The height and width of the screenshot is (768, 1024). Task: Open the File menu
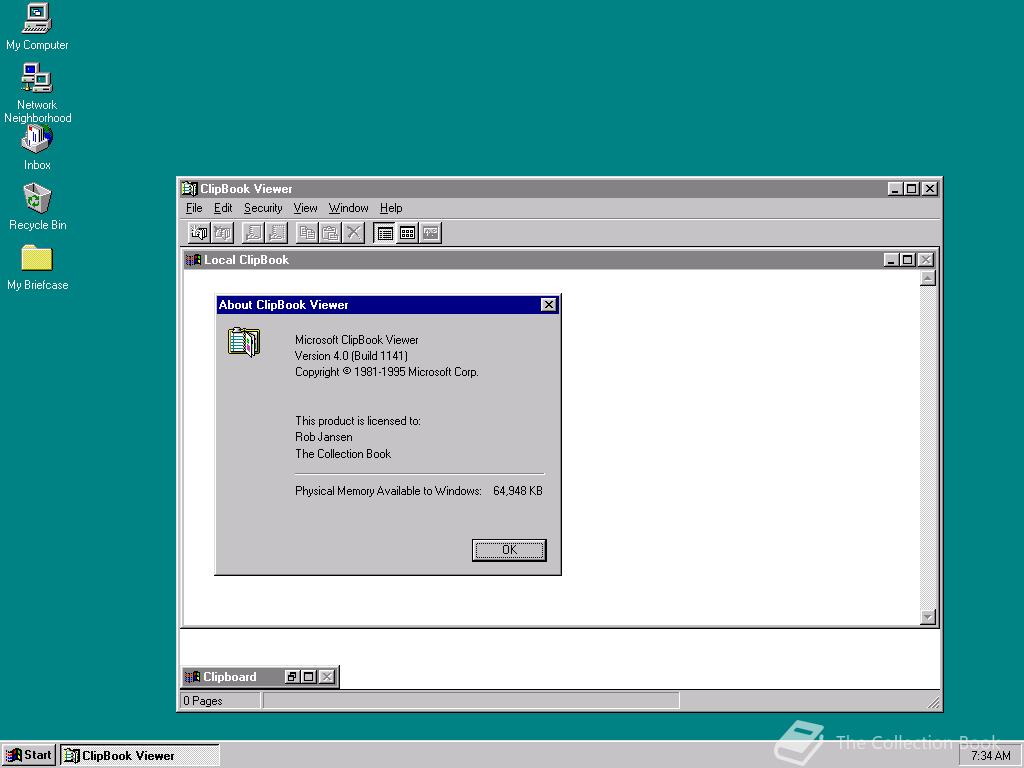pyautogui.click(x=194, y=208)
